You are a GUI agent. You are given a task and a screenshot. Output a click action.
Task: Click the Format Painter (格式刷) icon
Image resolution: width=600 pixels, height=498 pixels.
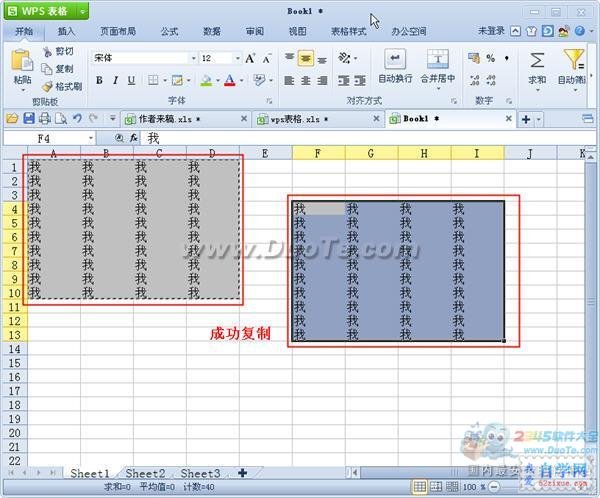pyautogui.click(x=47, y=87)
